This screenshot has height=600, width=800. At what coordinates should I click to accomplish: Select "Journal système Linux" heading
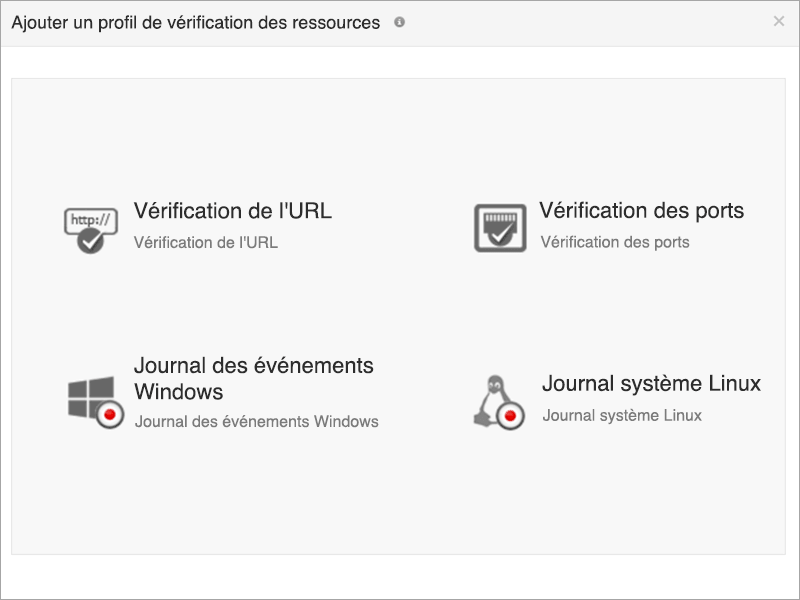click(650, 382)
